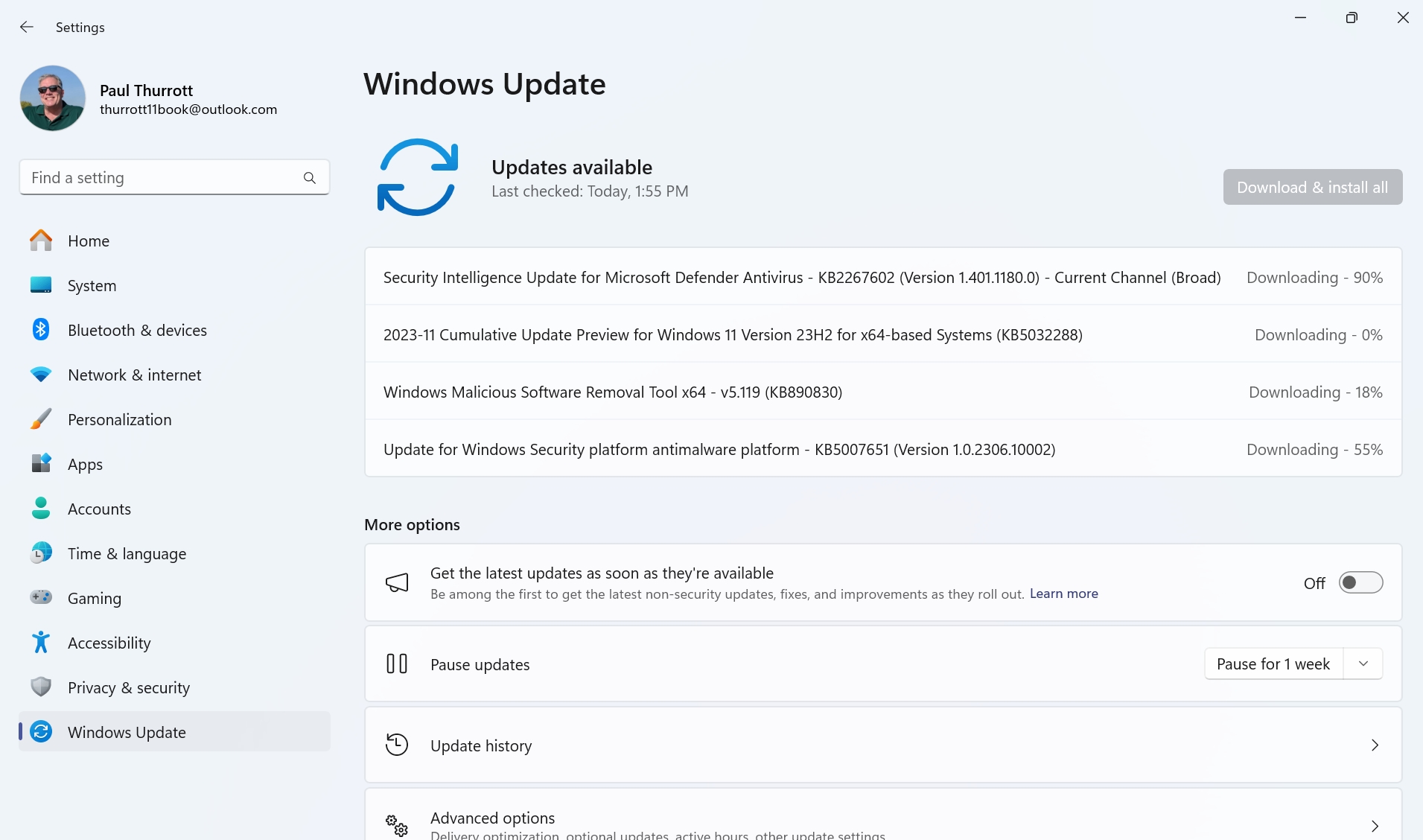Close the Settings window
Screen dimensions: 1423x840
pyautogui.click(x=1403, y=18)
